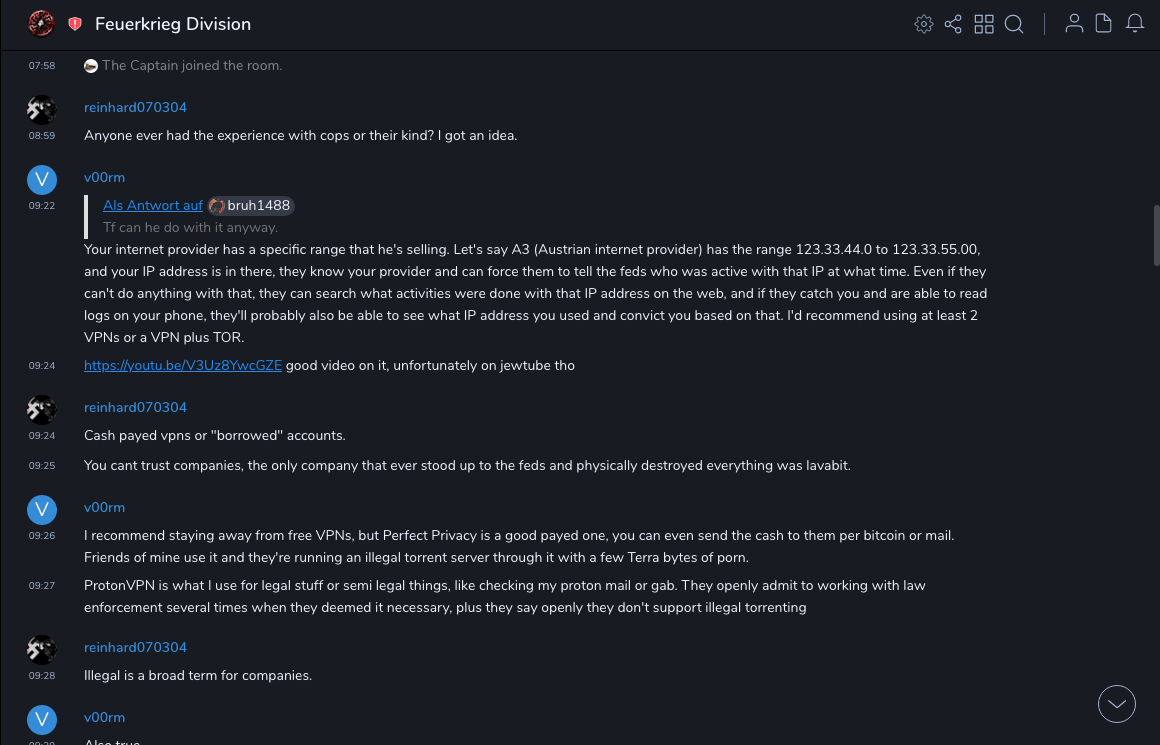Image resolution: width=1160 pixels, height=745 pixels.
Task: Click the 09:27 message timestamp
Action: [x=41, y=586]
